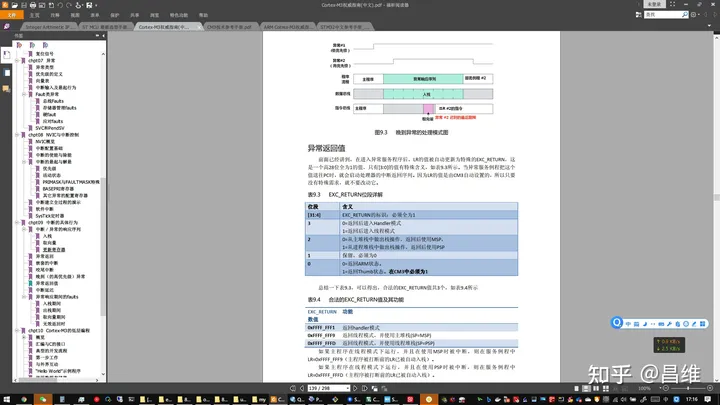Screen dimensions: 720x405
Task: Click the Sogou input method logo icon
Action: tap(617, 322)
